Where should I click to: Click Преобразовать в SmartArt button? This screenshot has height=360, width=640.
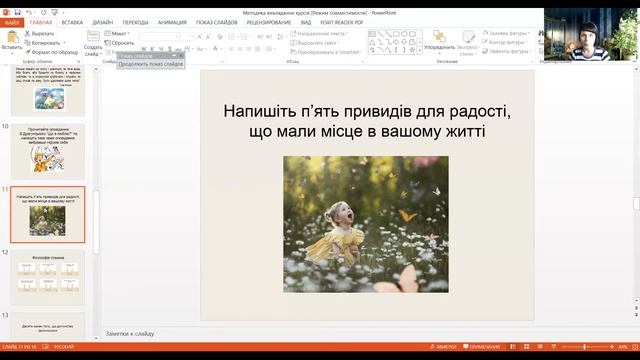(326, 52)
